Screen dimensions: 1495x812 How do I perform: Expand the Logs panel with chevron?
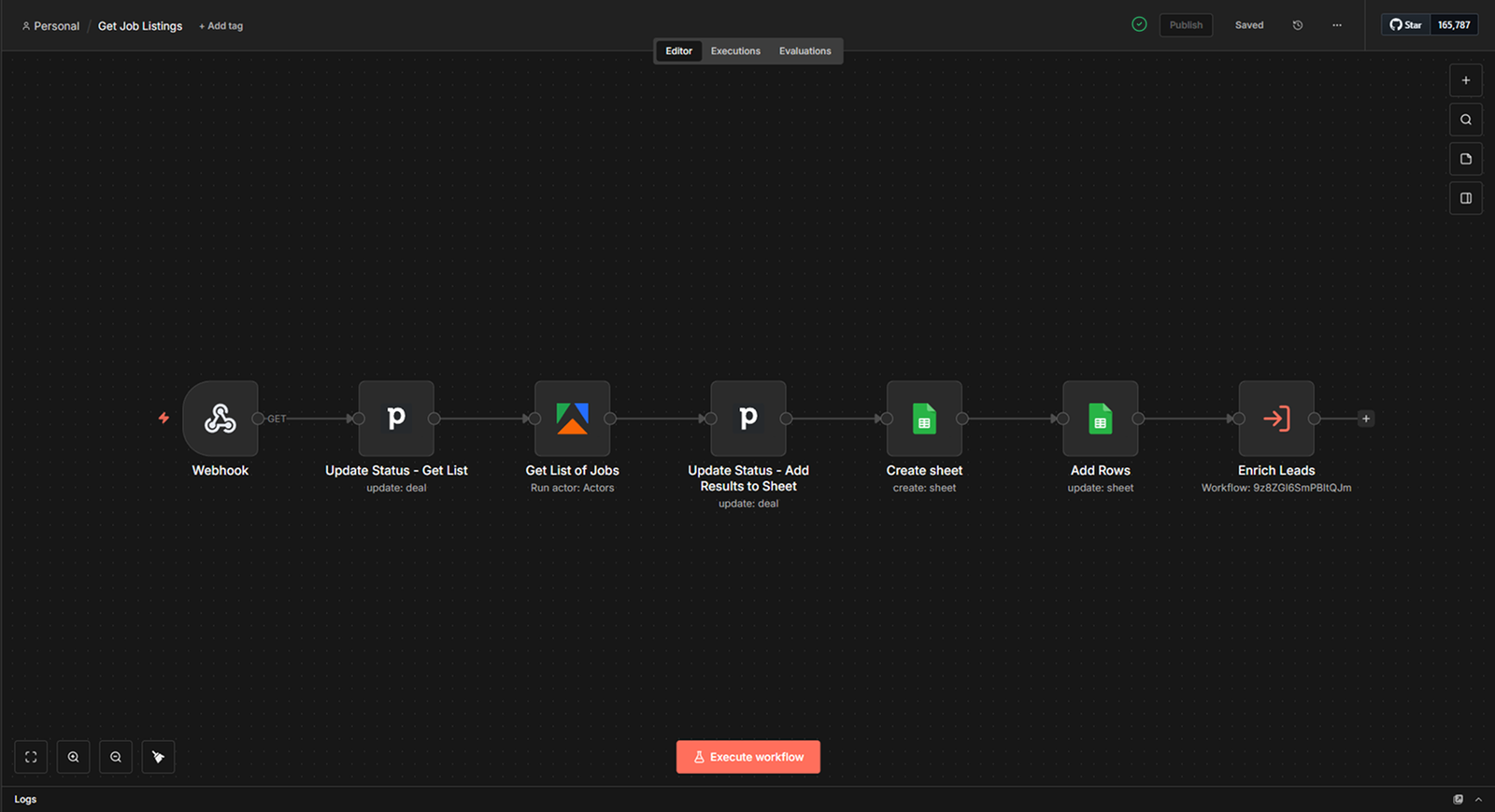1478,800
